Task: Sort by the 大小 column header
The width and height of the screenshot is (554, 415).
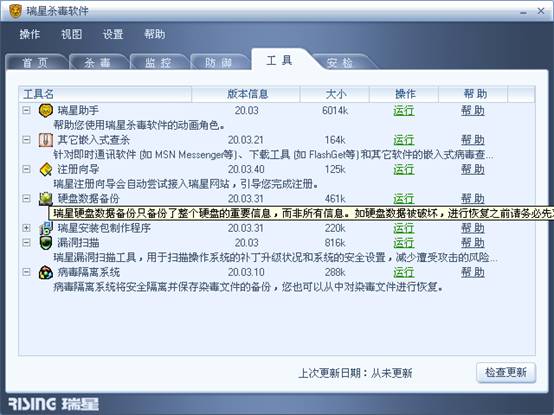Action: click(335, 94)
